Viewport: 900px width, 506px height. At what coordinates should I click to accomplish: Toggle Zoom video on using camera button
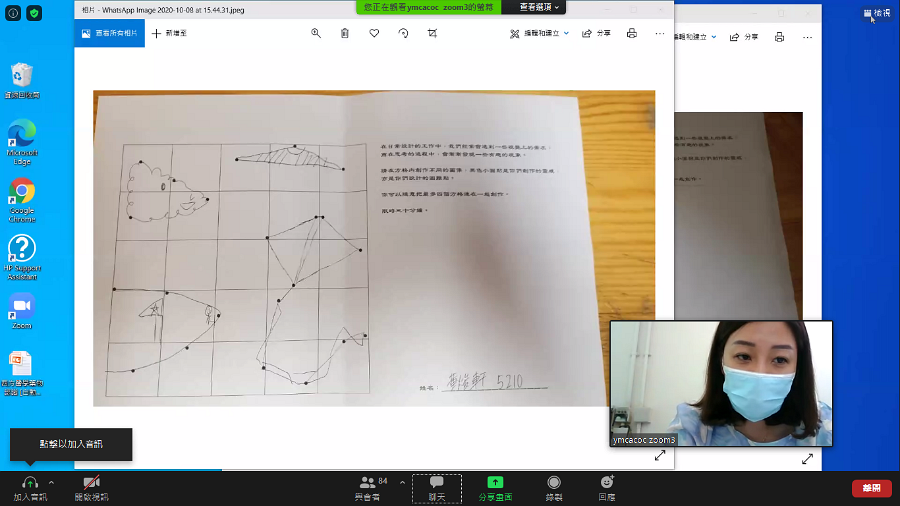pyautogui.click(x=91, y=488)
